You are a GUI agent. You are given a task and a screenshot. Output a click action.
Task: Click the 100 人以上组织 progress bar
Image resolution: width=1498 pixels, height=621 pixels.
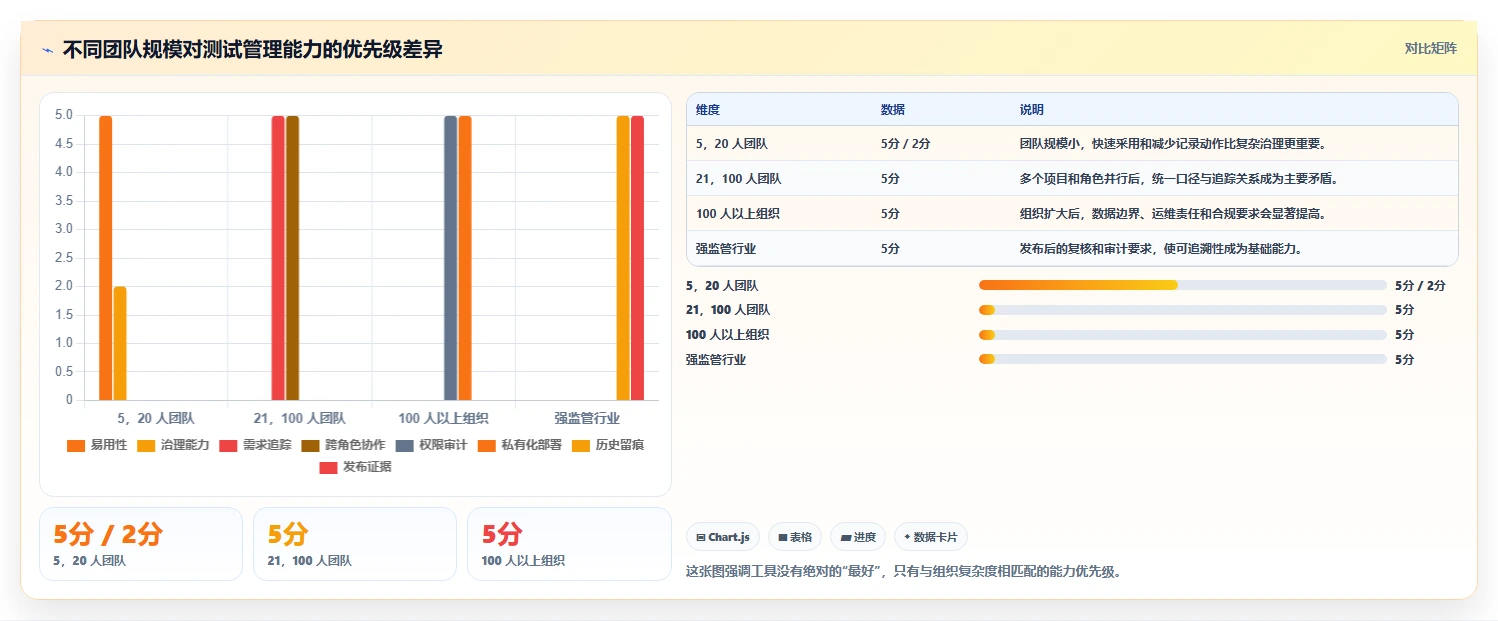[x=1183, y=335]
